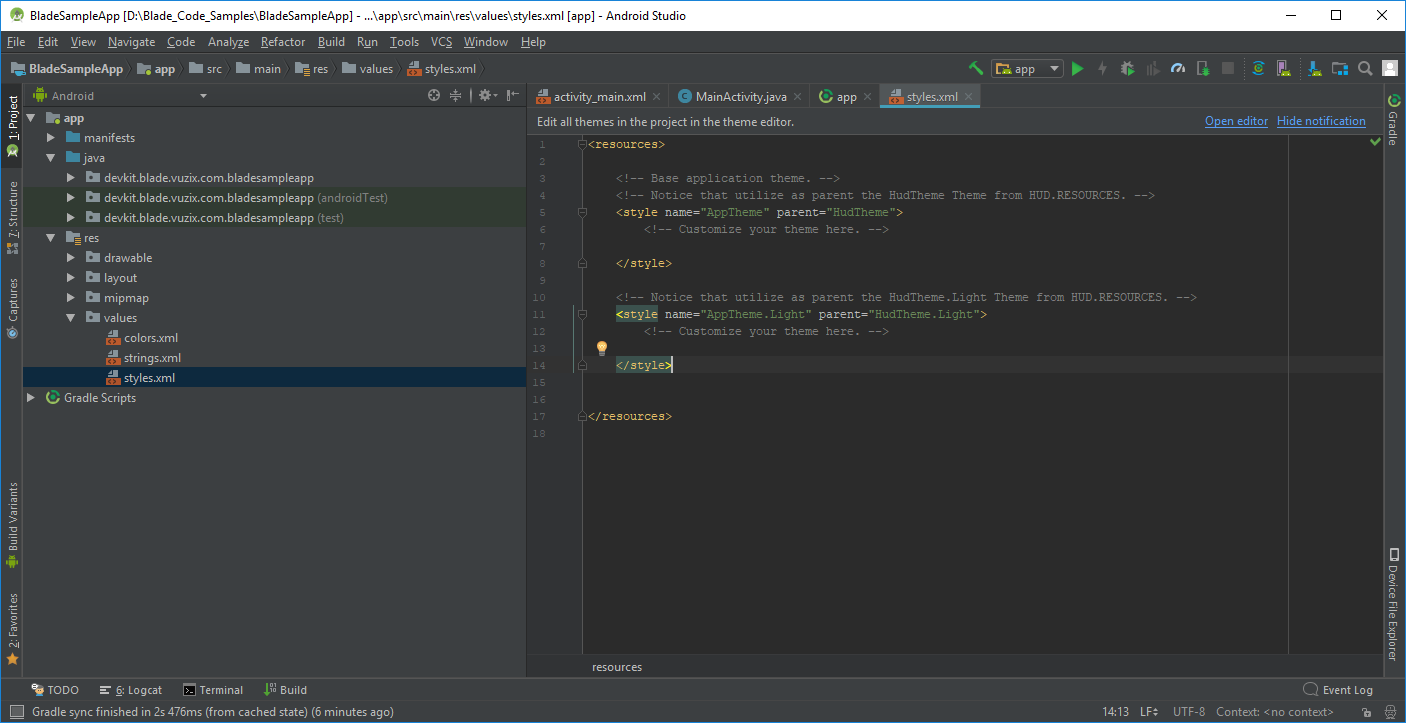
Task: Collapse the java folder
Action: tap(51, 158)
